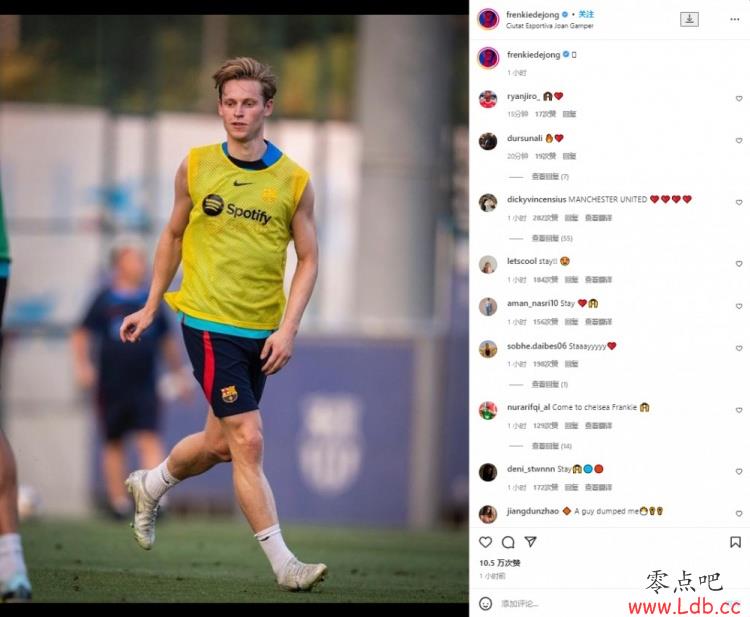Open the three-dot more options menu
Screen dimensions: 750x617
(735, 19)
